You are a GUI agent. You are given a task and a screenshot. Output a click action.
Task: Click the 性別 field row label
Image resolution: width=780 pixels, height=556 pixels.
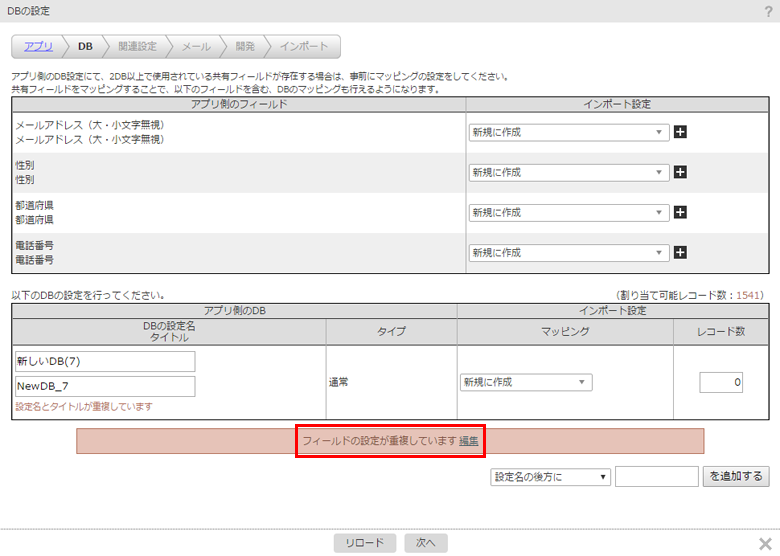pos(25,172)
